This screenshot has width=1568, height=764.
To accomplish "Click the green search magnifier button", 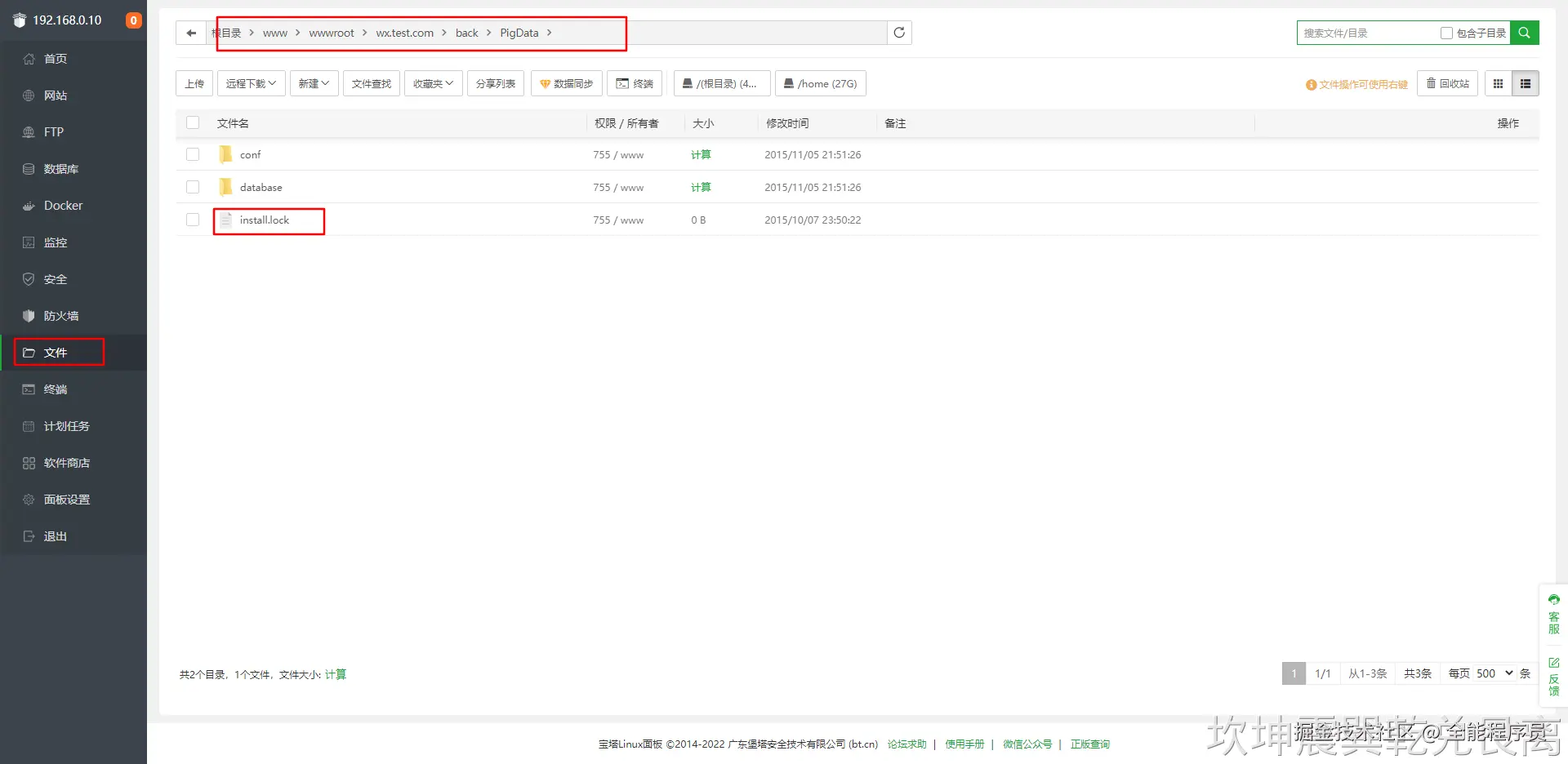I will (1524, 33).
